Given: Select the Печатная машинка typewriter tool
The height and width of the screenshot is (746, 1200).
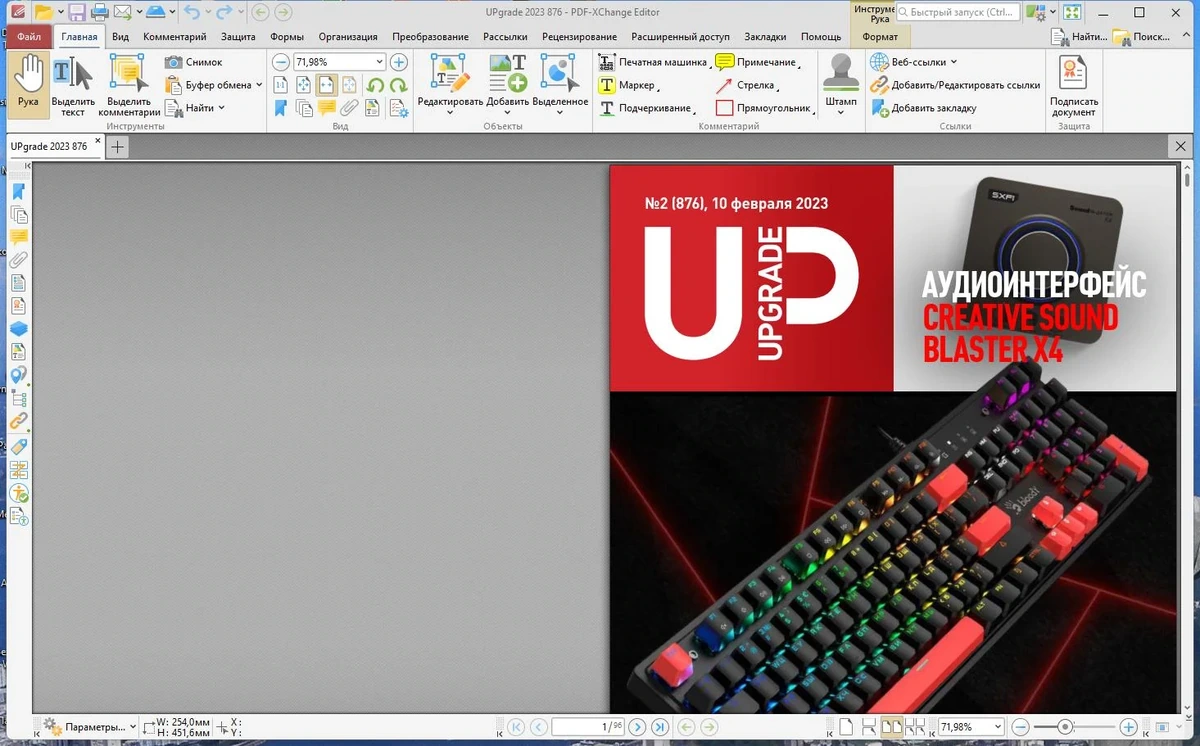Looking at the screenshot, I should (653, 62).
